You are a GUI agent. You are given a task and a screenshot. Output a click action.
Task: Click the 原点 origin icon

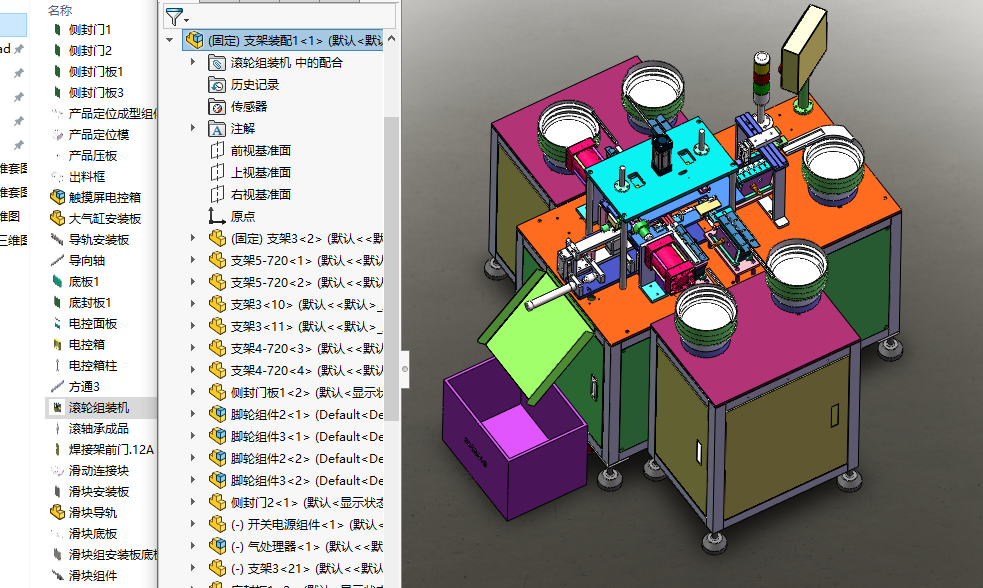[x=217, y=216]
